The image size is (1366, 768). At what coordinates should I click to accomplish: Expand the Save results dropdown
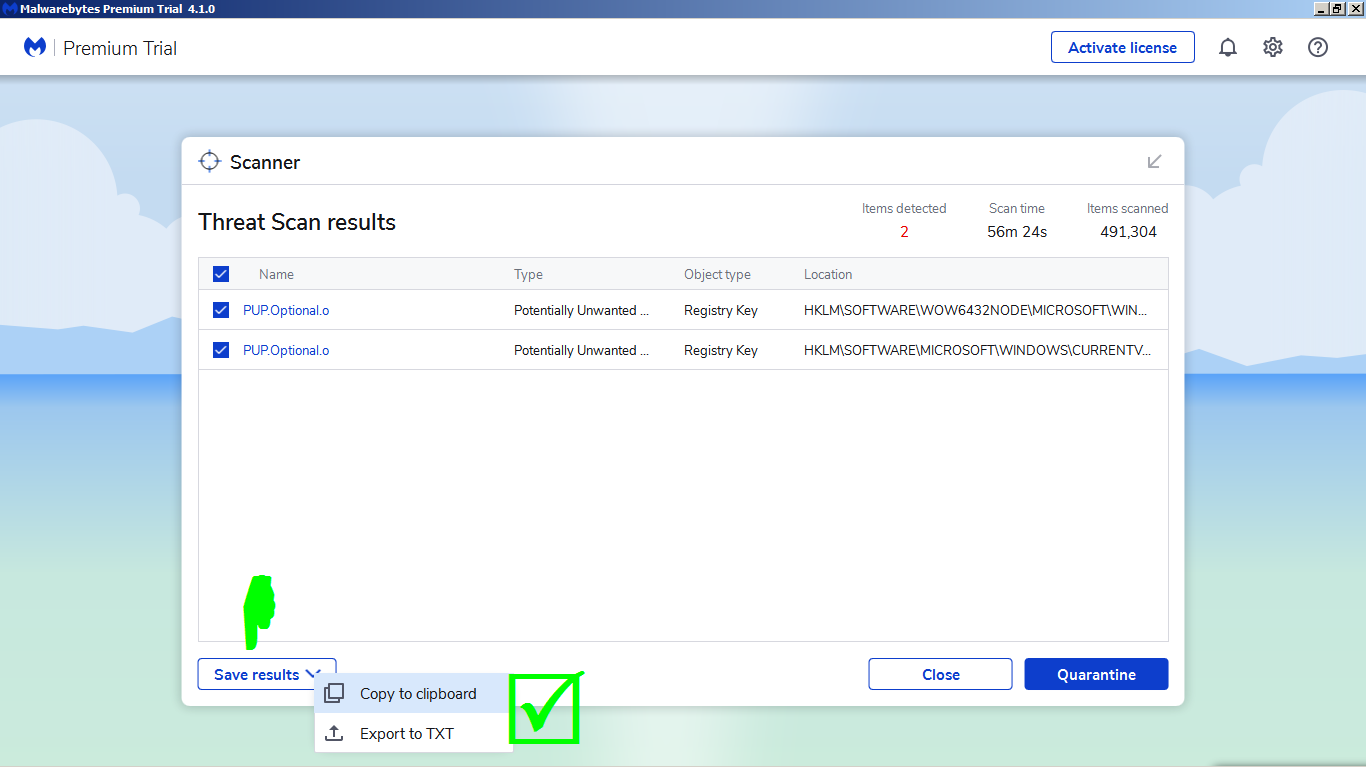(267, 674)
